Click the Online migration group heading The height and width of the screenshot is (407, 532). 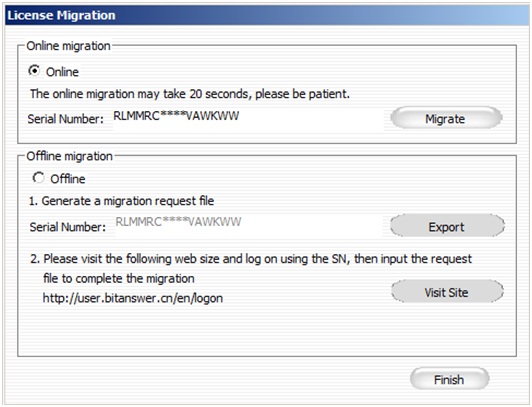[69, 46]
